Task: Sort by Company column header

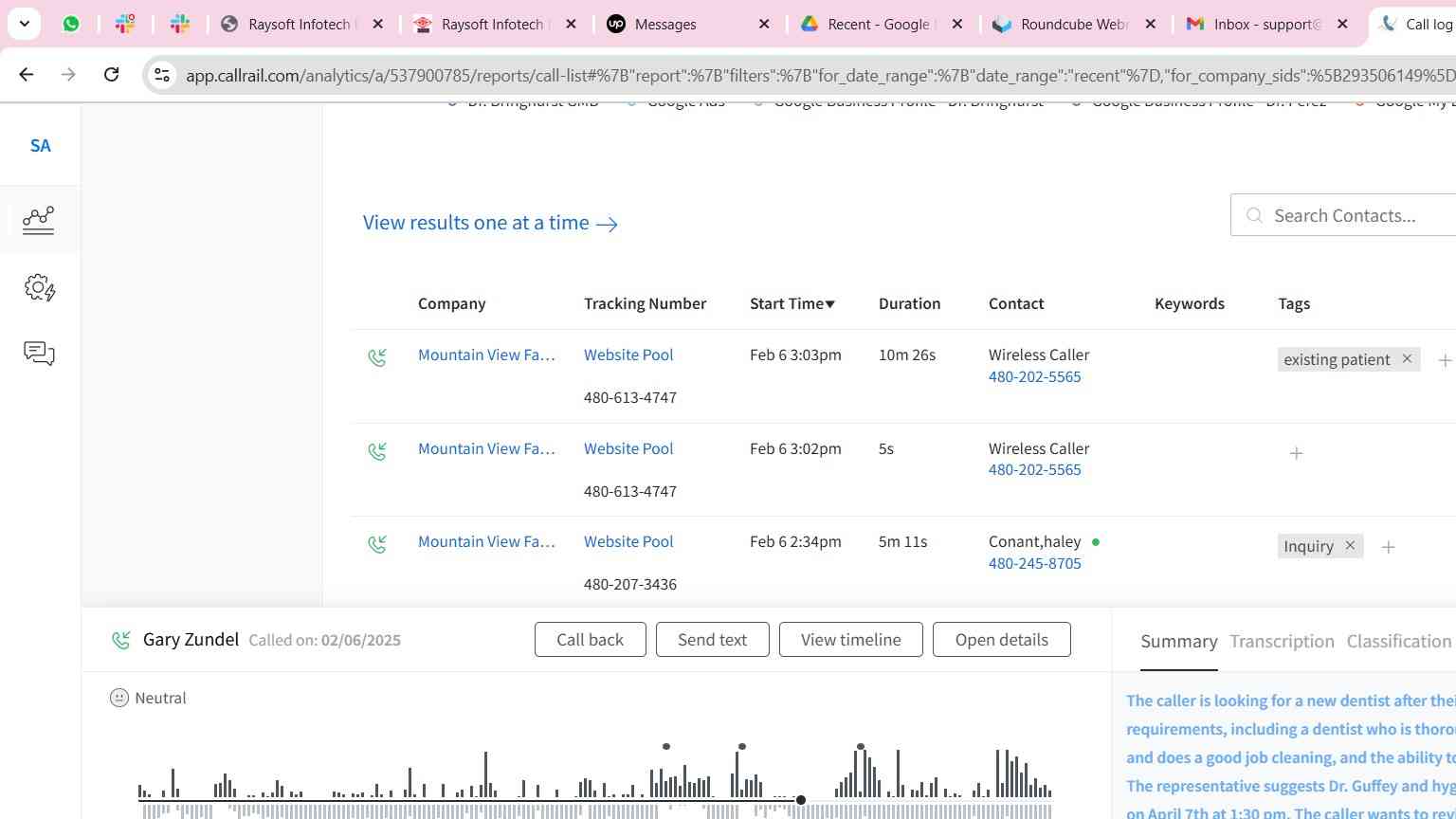Action: (451, 303)
